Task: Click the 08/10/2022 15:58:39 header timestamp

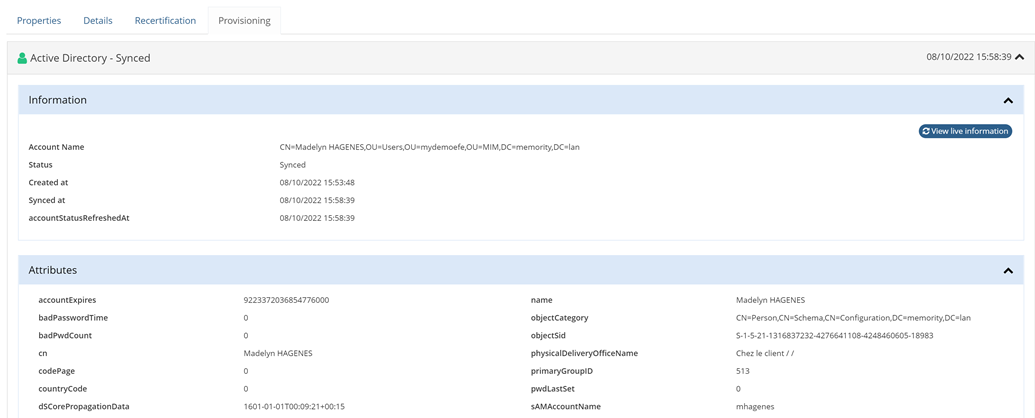Action: tap(969, 57)
